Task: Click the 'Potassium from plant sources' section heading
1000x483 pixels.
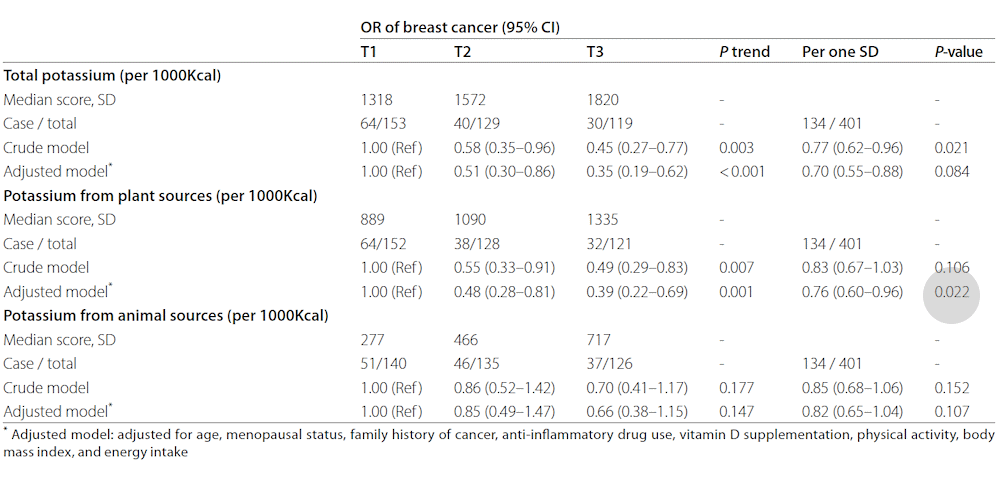Action: click(x=161, y=196)
